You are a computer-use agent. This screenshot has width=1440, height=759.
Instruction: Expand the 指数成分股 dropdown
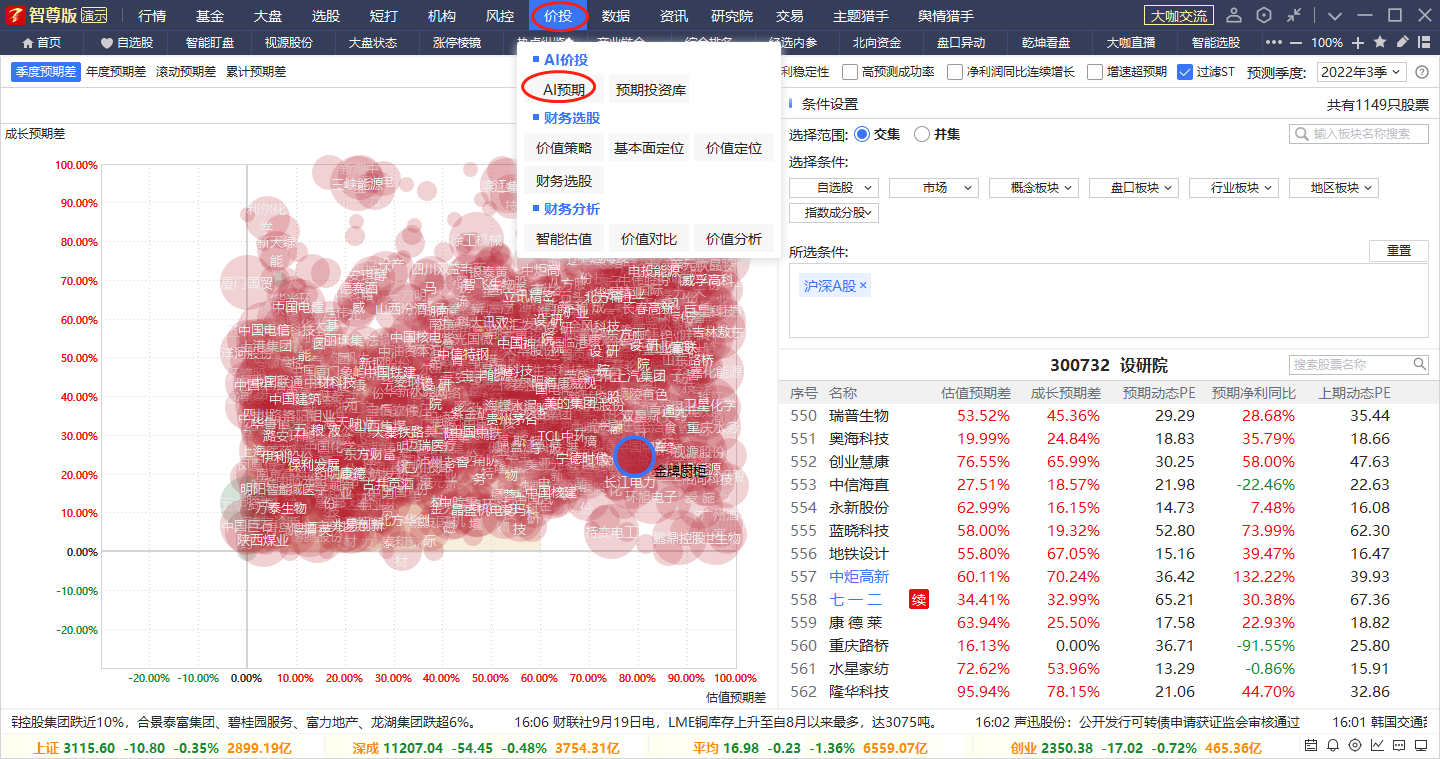click(834, 213)
